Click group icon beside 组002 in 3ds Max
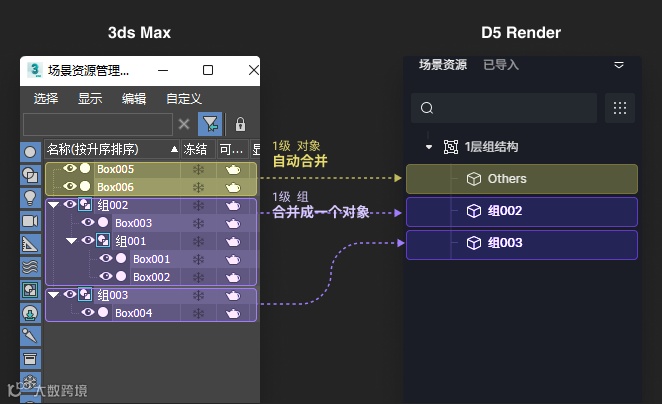The image size is (662, 404). tap(85, 205)
